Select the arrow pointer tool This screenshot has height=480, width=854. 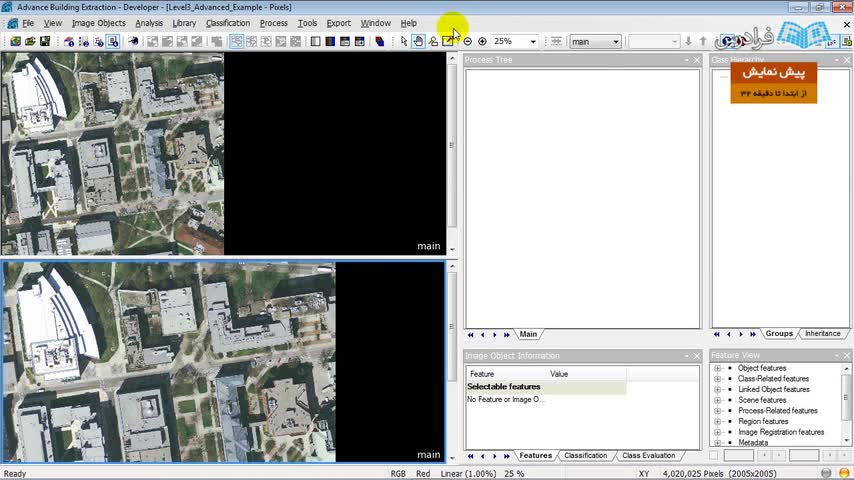(404, 41)
